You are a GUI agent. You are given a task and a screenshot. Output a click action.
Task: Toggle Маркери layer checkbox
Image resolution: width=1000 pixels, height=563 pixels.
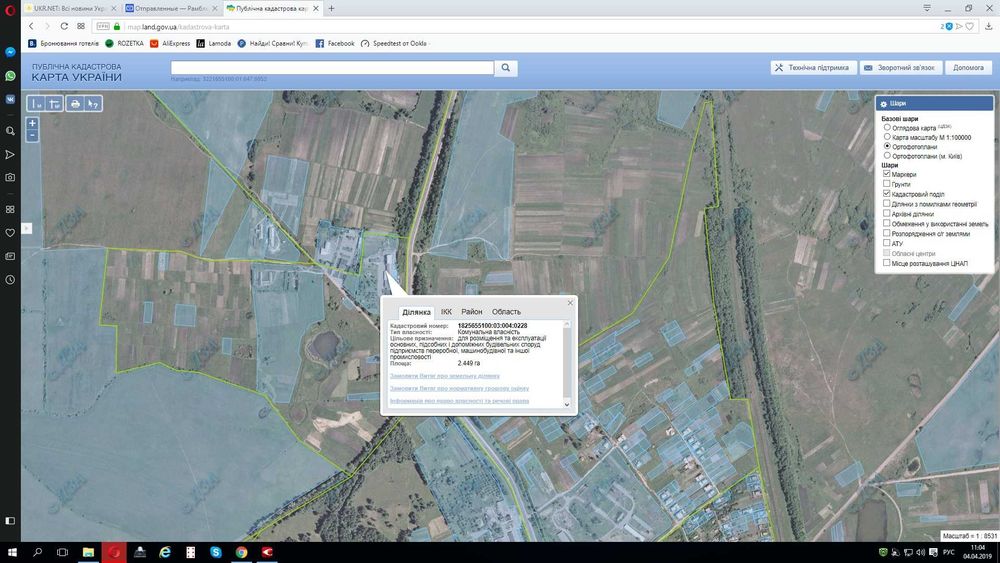pyautogui.click(x=886, y=173)
